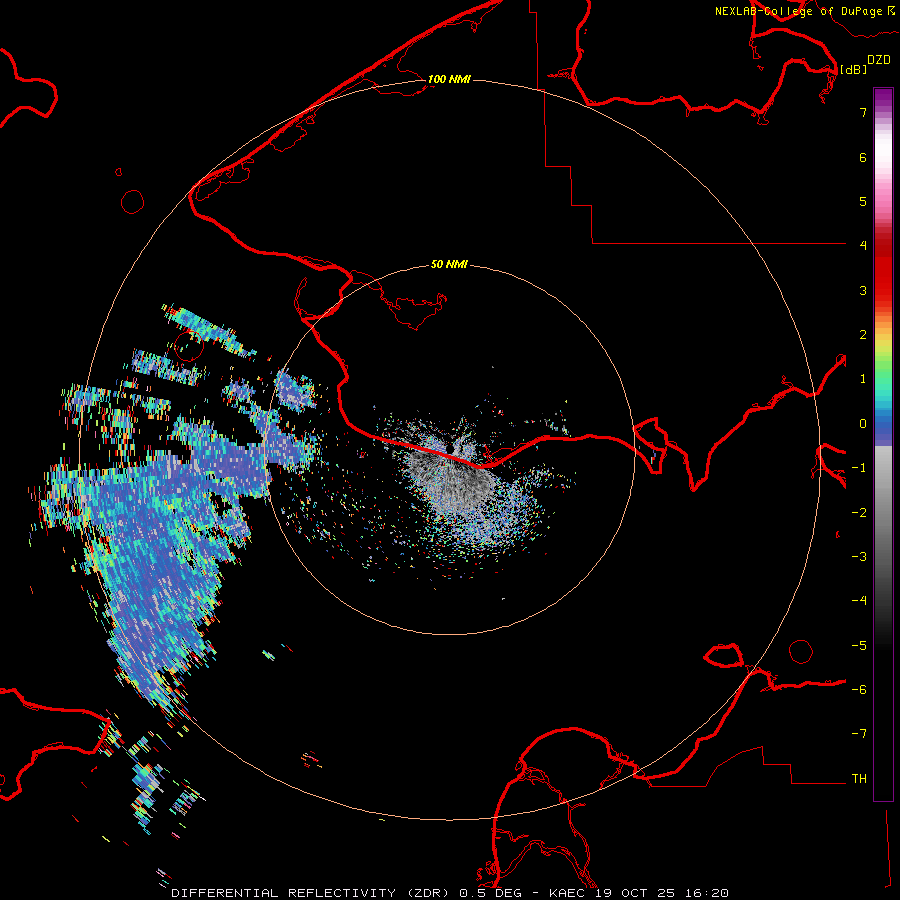The width and height of the screenshot is (900, 900).
Task: Click the gray band of color bar near -2
Action: point(883,513)
